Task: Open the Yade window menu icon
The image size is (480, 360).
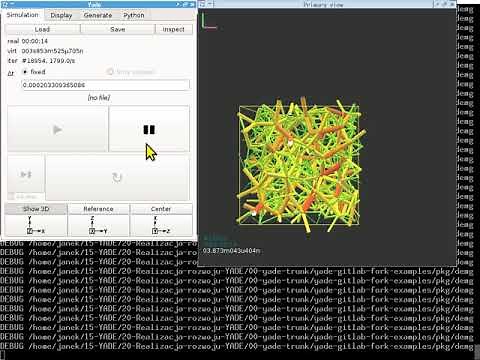Action: click(x=4, y=4)
